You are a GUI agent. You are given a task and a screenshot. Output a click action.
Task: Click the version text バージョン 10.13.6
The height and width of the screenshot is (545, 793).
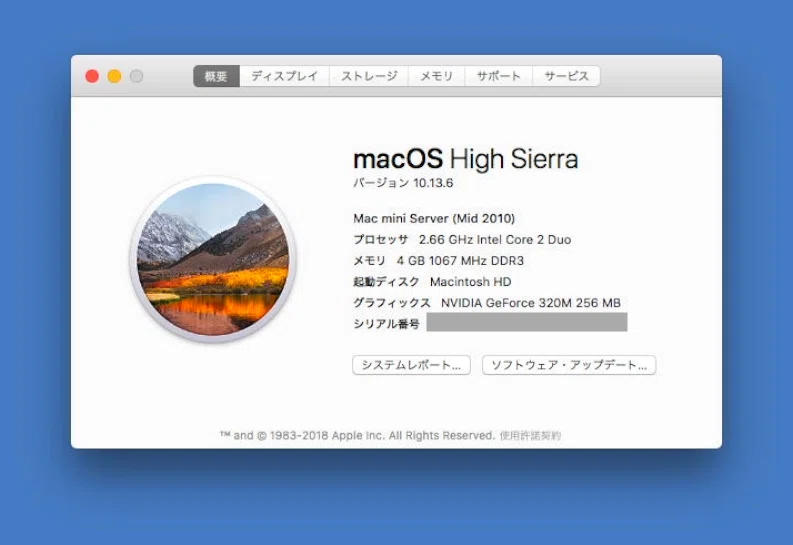[403, 183]
